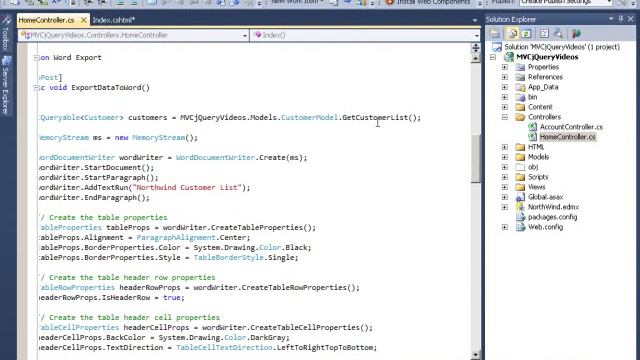This screenshot has width=640, height=360.
Task: Expand the Web.config node
Action: [505, 227]
